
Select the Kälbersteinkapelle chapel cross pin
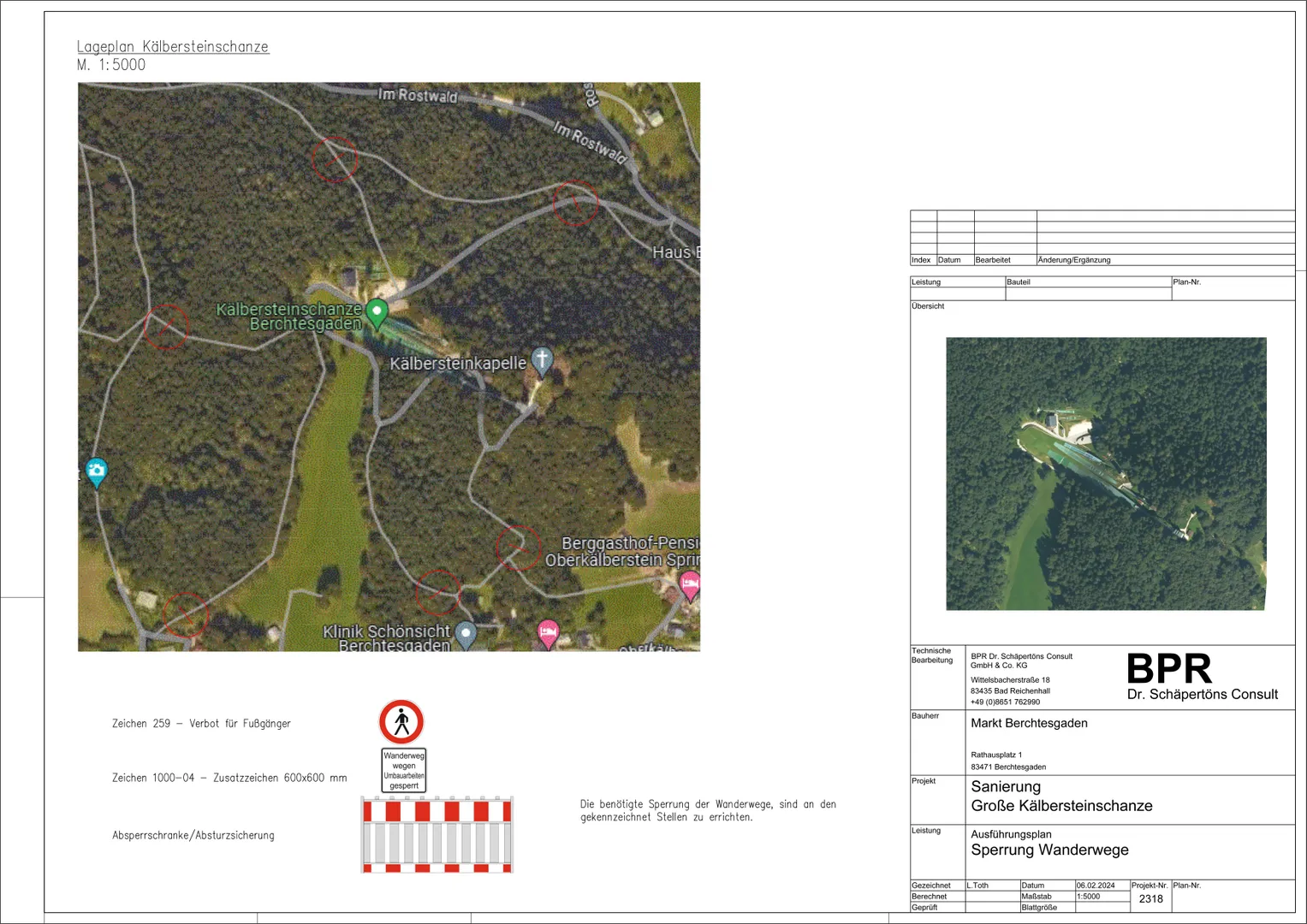[542, 359]
